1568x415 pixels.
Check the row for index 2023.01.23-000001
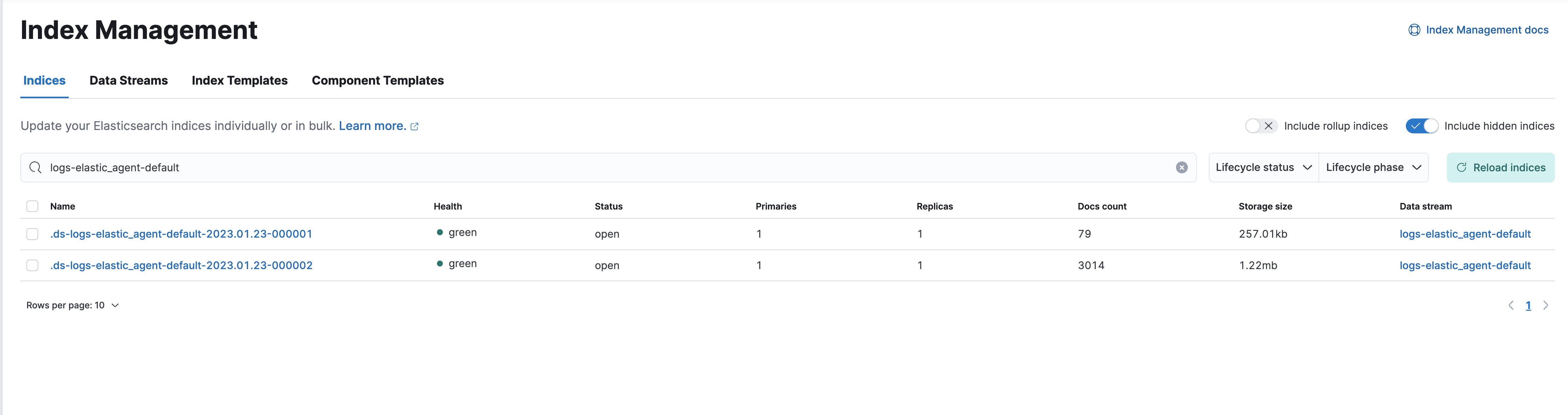tap(32, 234)
